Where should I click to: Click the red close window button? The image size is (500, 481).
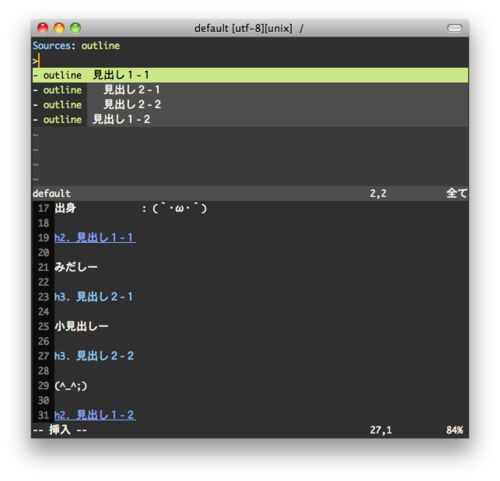pos(43,28)
